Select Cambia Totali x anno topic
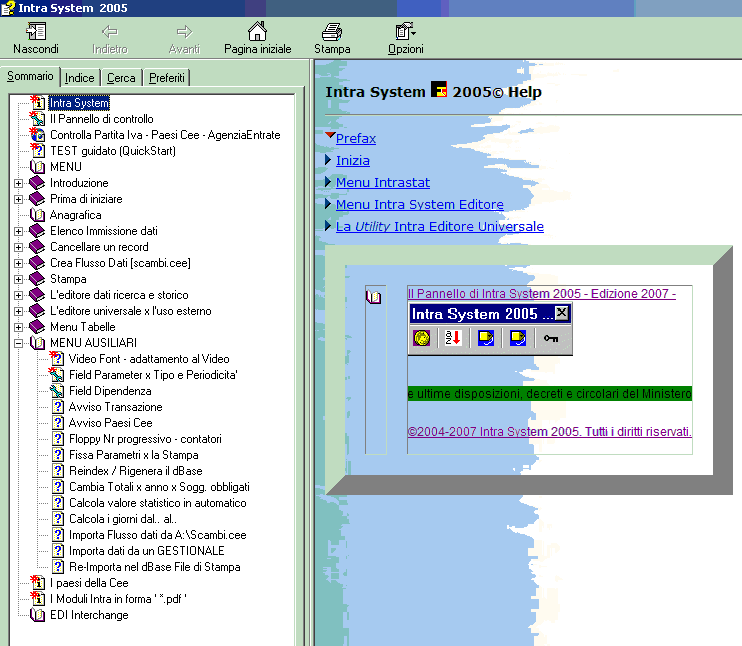The height and width of the screenshot is (646, 742). click(159, 487)
